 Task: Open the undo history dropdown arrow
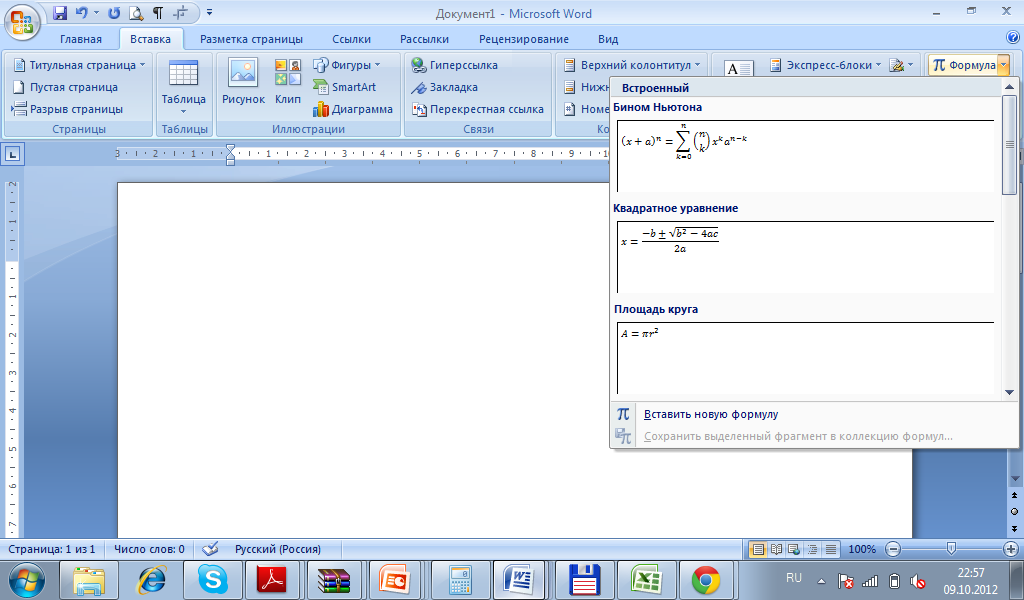97,12
